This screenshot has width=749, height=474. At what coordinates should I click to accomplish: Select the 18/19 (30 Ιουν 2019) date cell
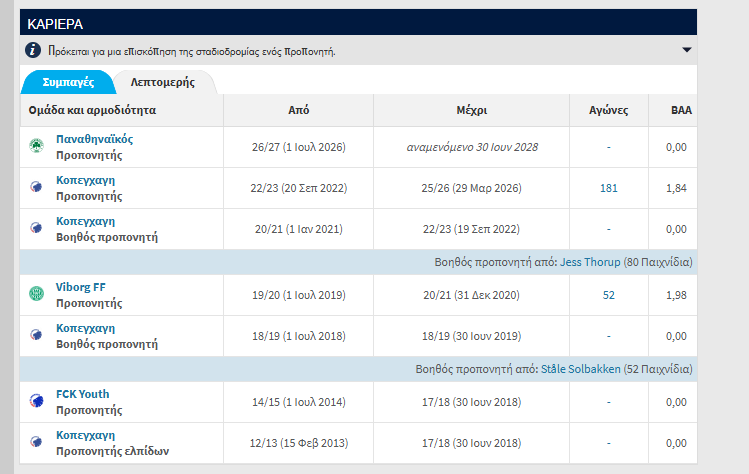tap(471, 336)
